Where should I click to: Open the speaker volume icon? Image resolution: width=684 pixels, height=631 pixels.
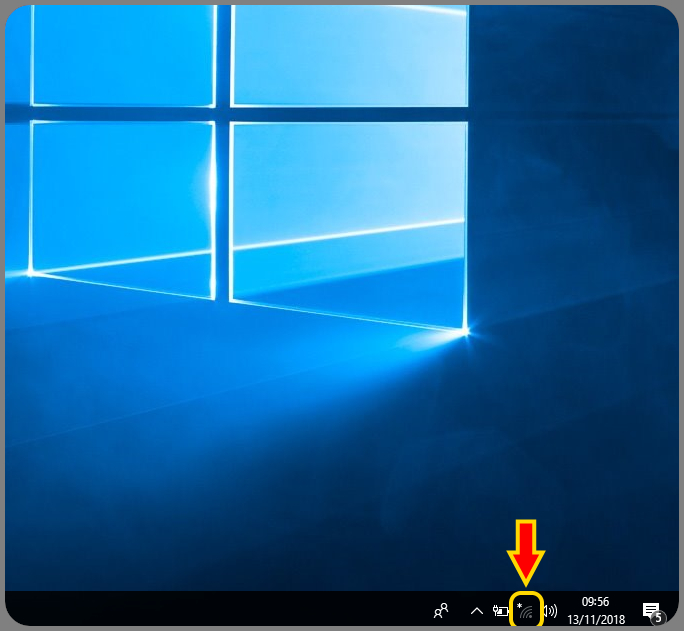[551, 611]
